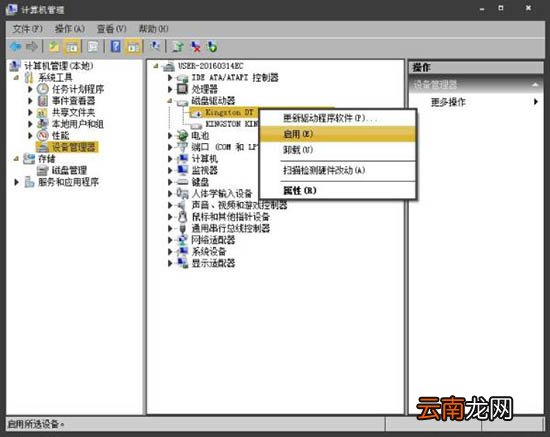Screen dimensions: 550x437
Task: Expand the 本地用户和组 tree node arrow
Action: [x=30, y=124]
